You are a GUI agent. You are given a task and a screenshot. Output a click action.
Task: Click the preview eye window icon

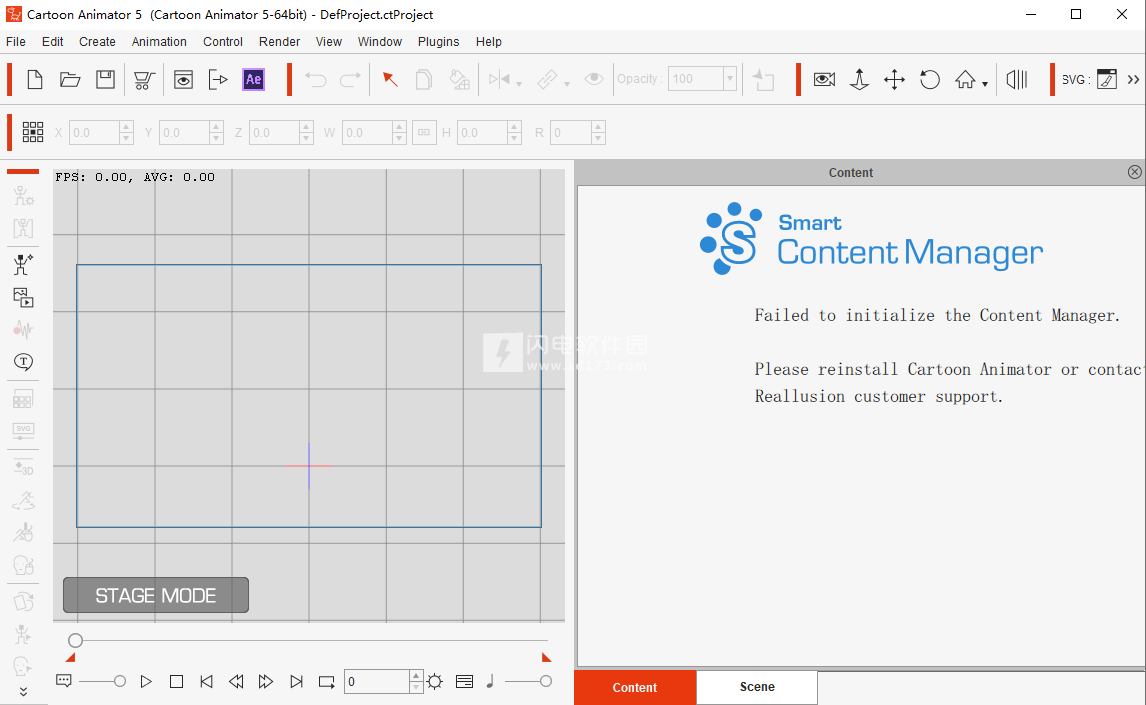click(183, 79)
